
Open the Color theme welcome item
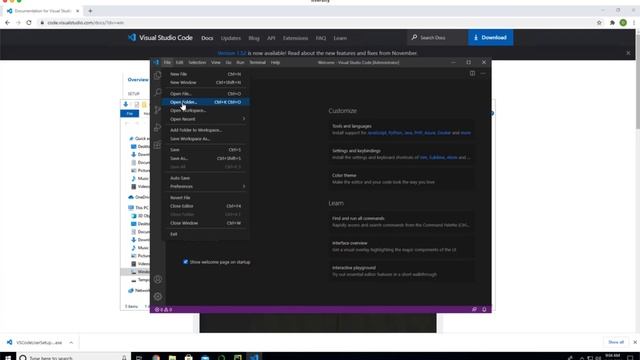(401, 179)
